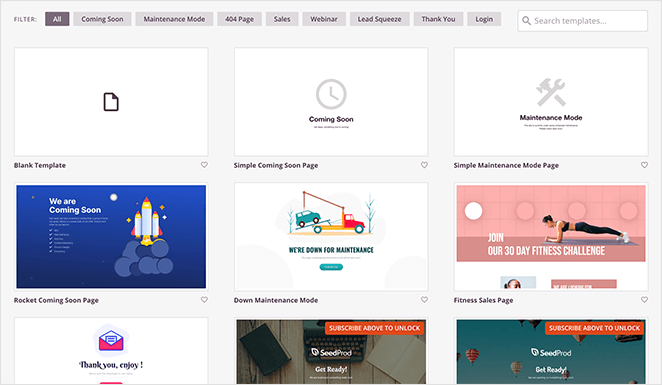Favorite Down Maintenance Mode heart icon

[424, 299]
